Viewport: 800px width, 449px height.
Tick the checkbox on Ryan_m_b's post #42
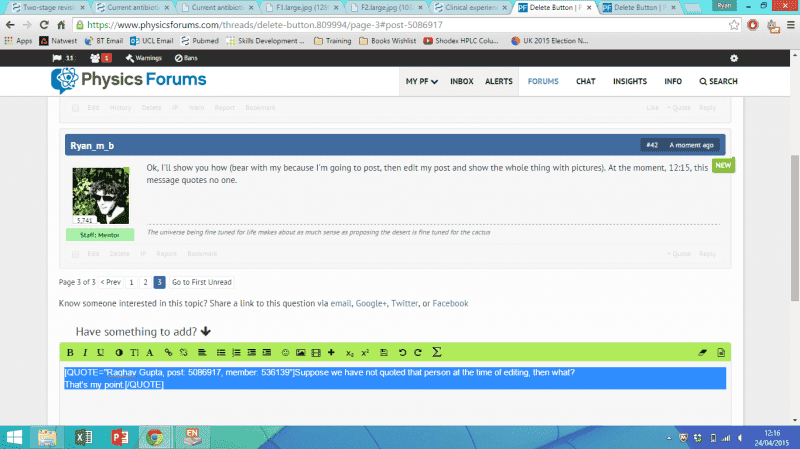[76, 254]
